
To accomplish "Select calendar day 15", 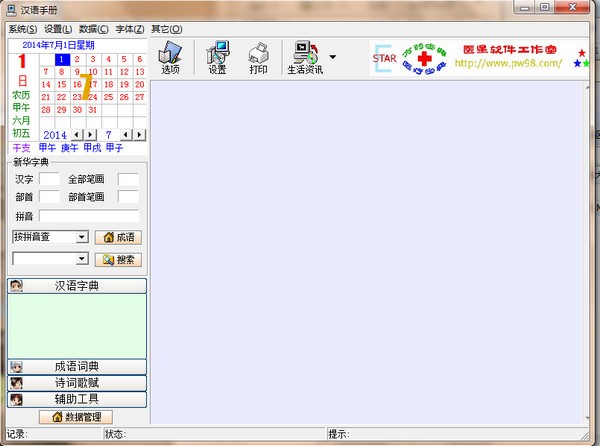I will 62,85.
